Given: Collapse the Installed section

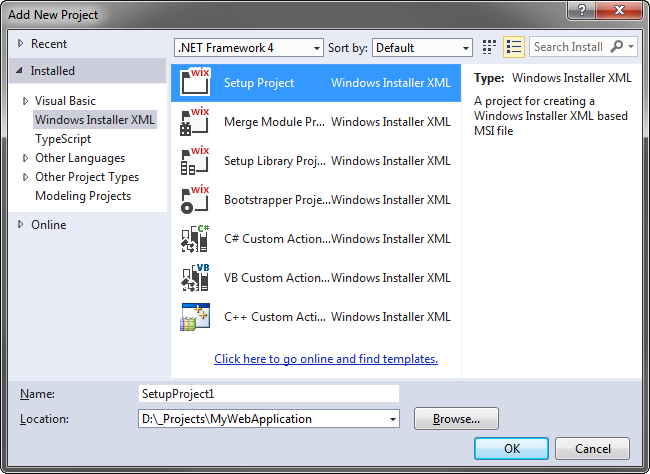Looking at the screenshot, I should coord(19,70).
